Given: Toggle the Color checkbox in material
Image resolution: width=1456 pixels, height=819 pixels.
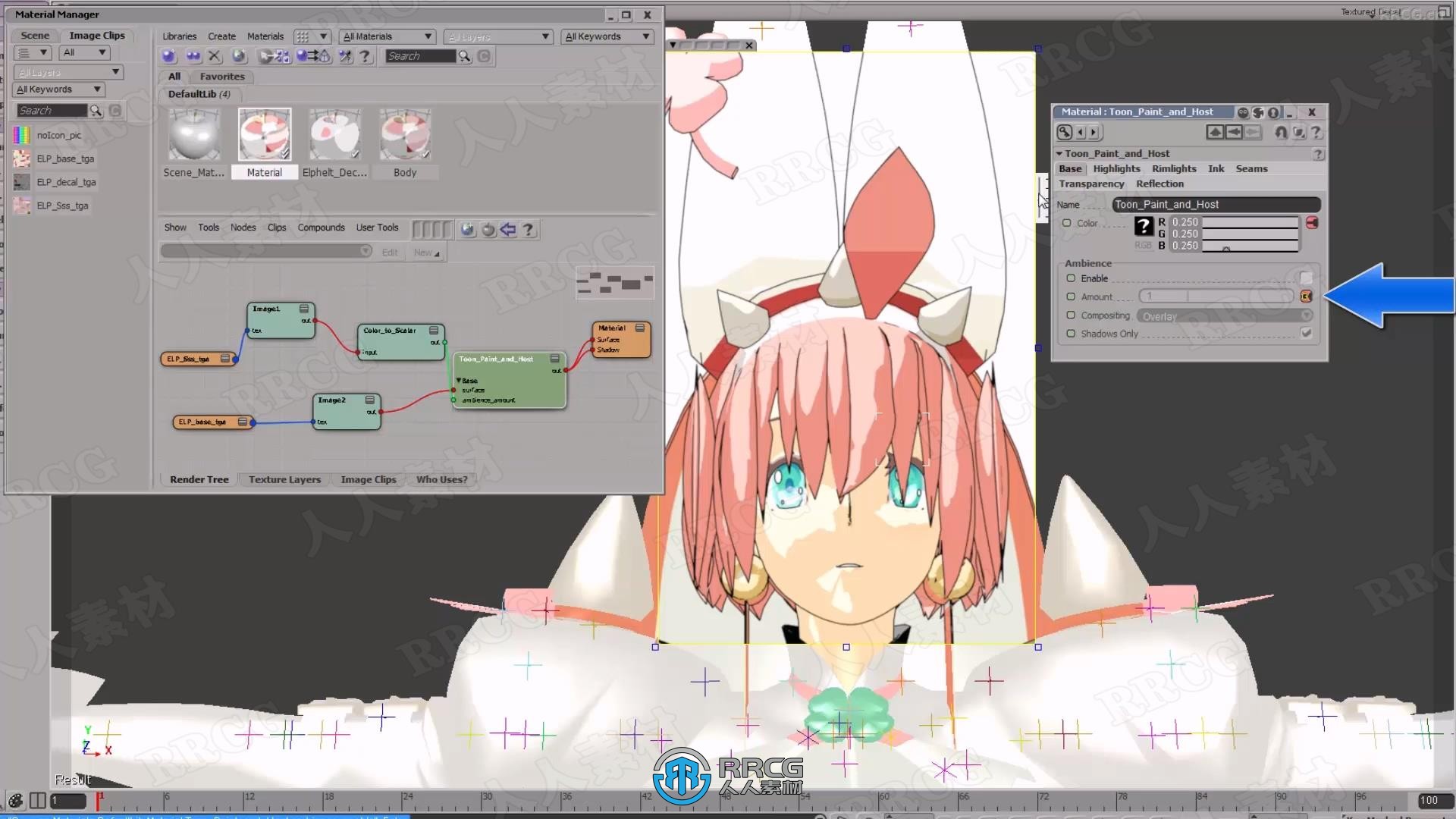Looking at the screenshot, I should 1067,222.
